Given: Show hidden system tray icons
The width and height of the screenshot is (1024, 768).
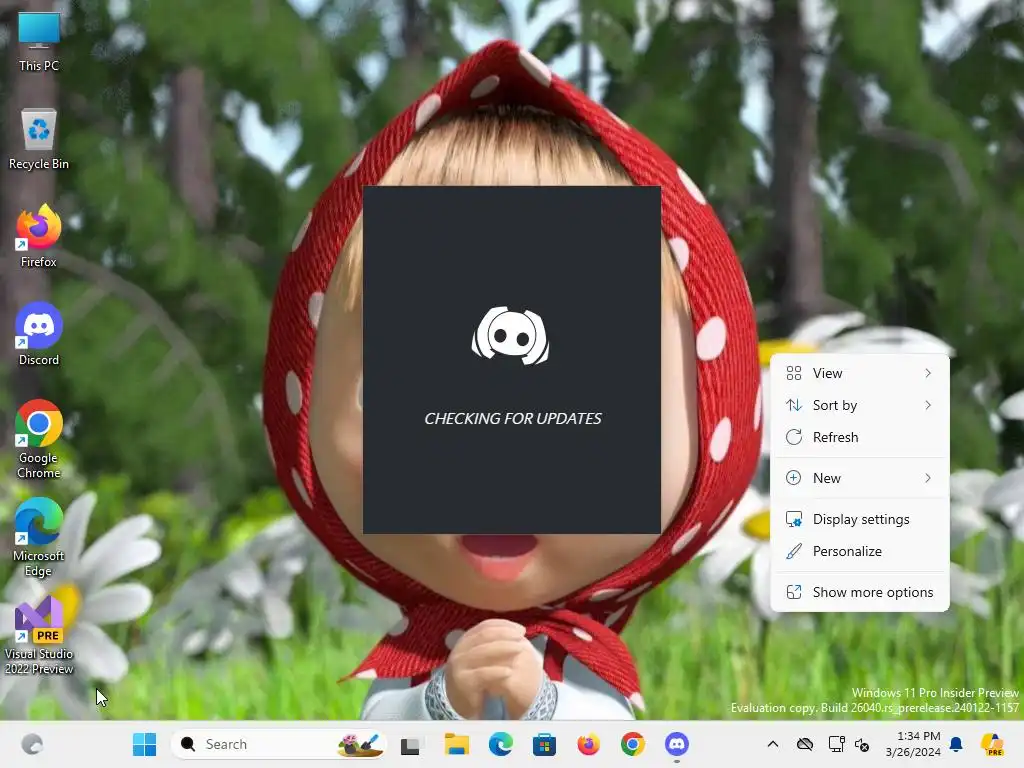Looking at the screenshot, I should click(773, 744).
